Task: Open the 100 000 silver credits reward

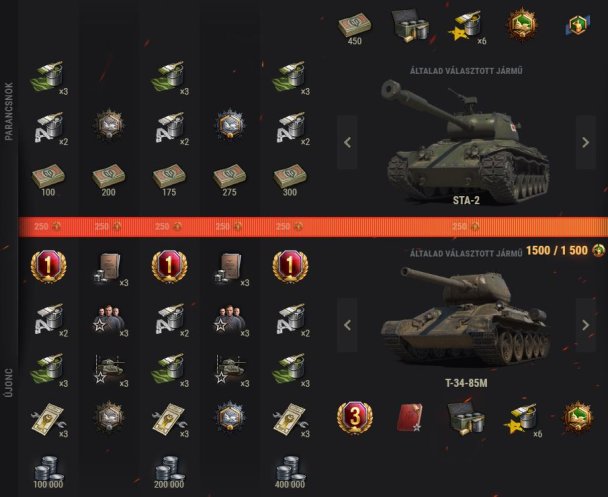Action: coord(48,472)
